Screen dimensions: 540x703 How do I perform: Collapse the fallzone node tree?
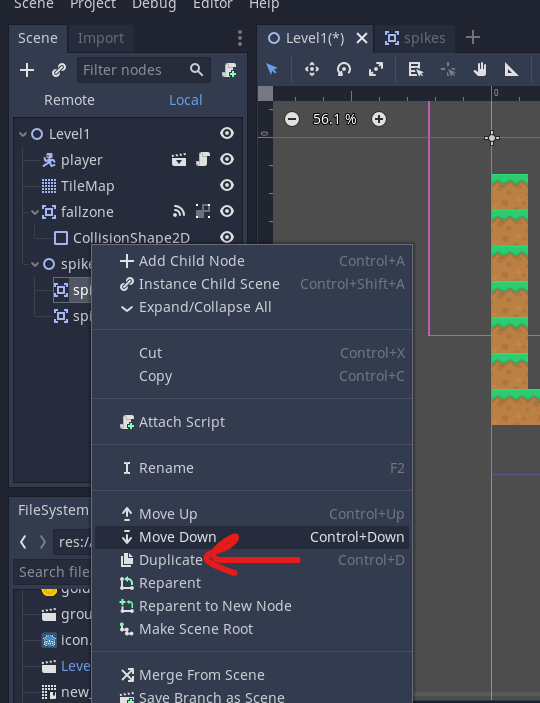pos(35,212)
